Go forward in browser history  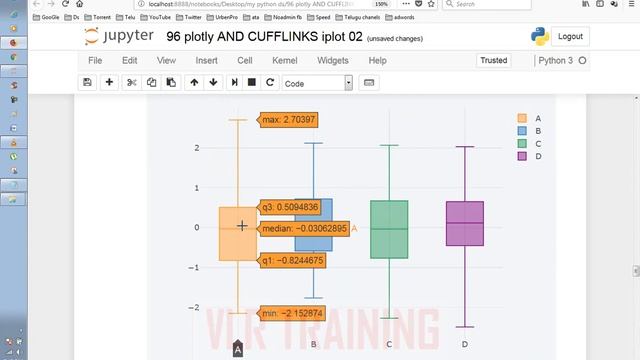pyautogui.click(x=51, y=4)
